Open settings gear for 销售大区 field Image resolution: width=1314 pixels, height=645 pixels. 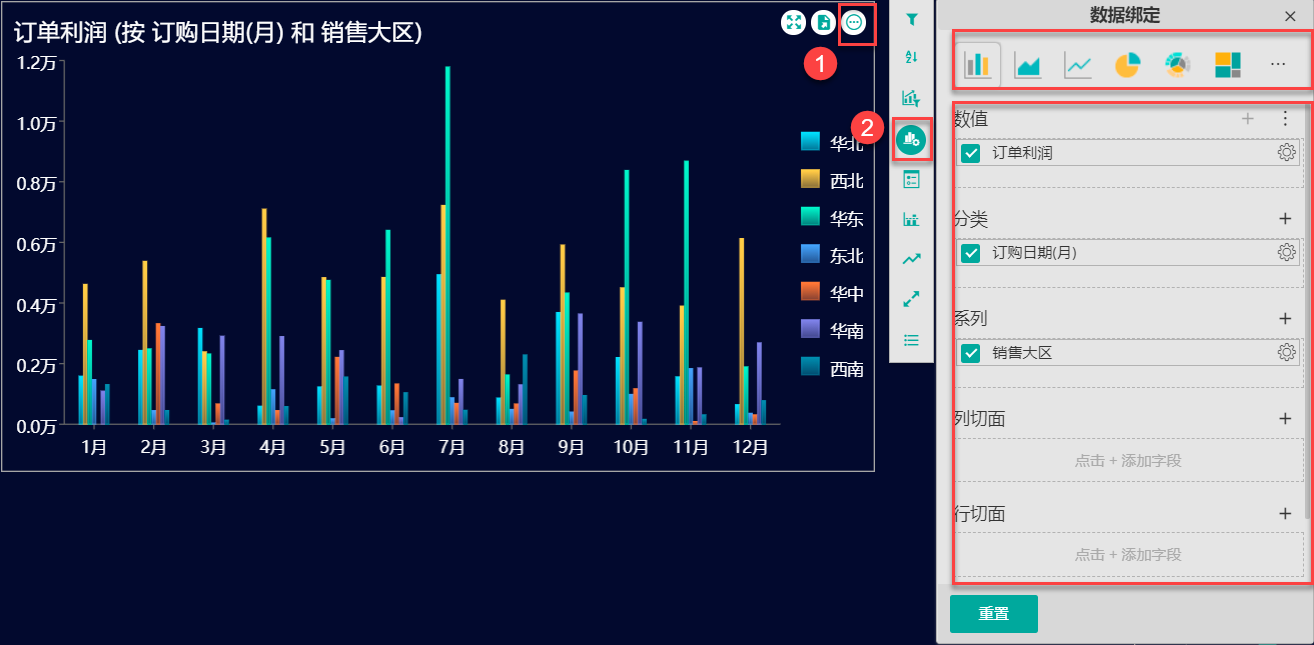coord(1287,352)
